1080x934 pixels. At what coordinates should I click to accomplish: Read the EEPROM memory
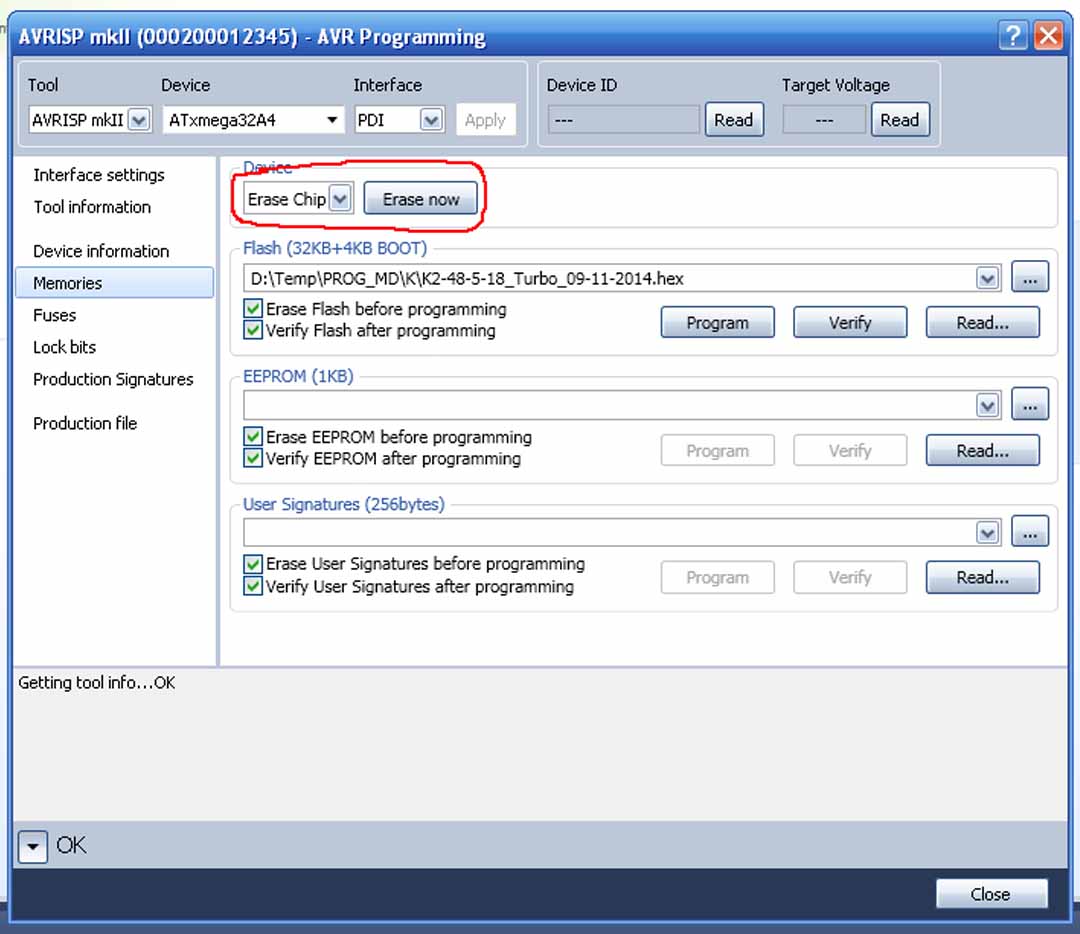982,450
